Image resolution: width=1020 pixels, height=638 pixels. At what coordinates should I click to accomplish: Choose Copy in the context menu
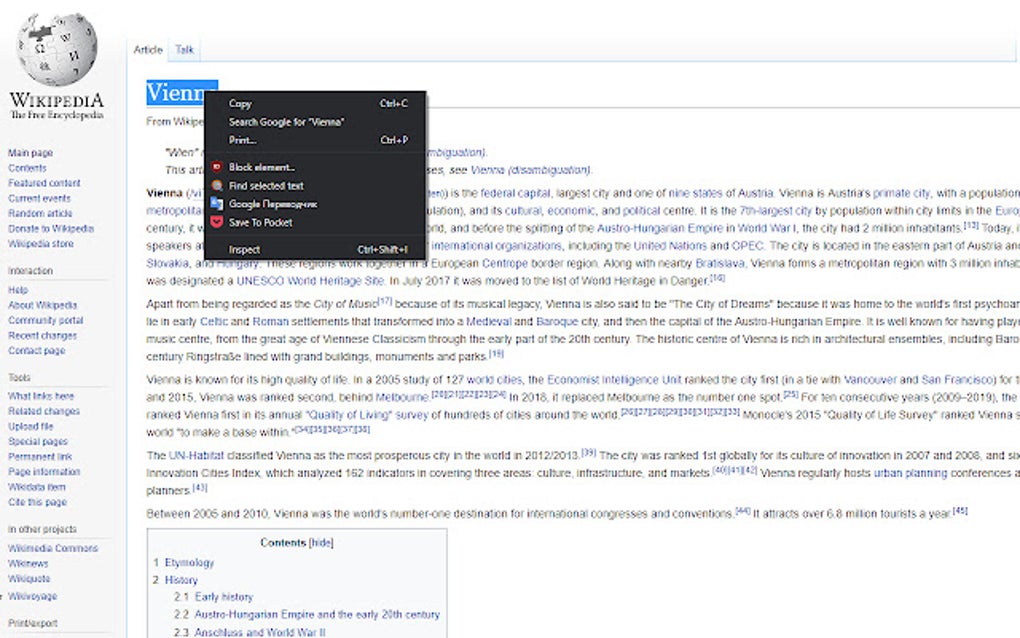click(x=315, y=103)
